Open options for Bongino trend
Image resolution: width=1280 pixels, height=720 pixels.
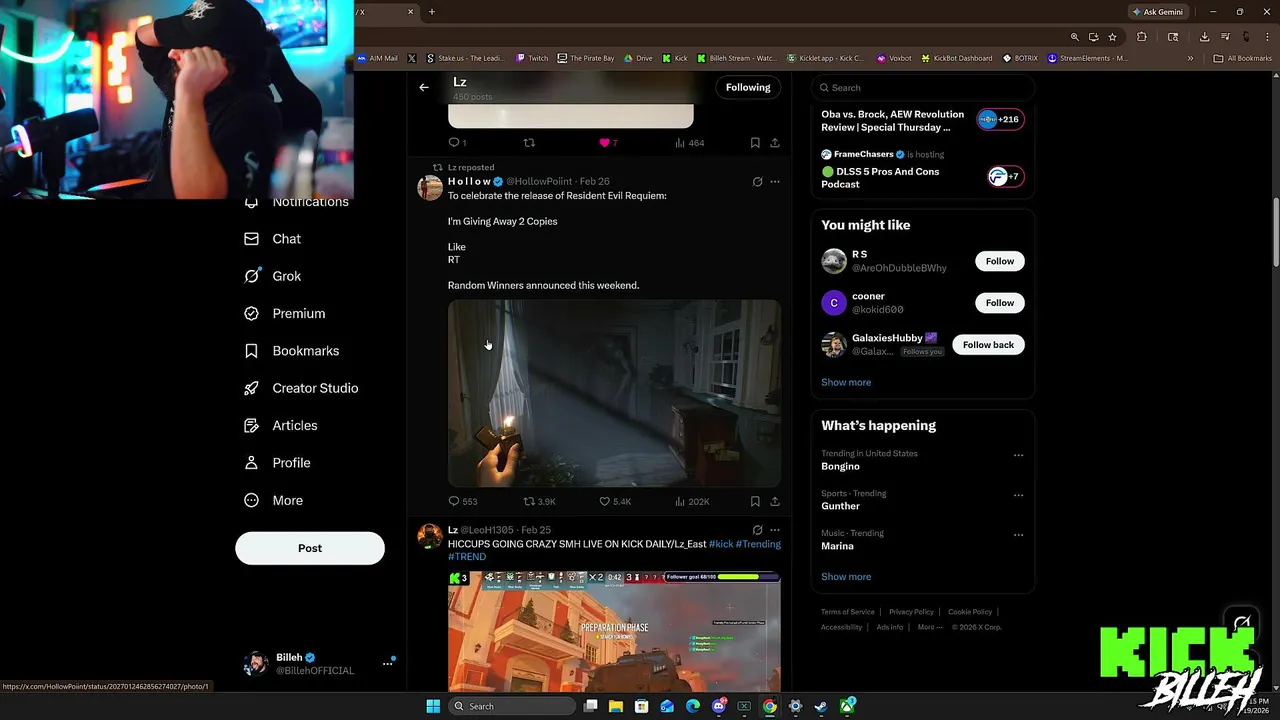1018,455
